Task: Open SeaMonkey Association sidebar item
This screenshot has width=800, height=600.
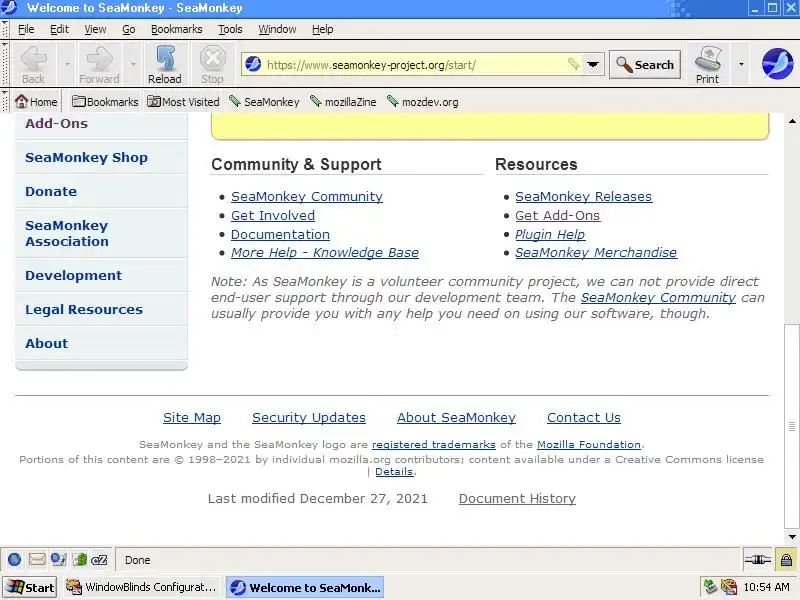Action: [67, 233]
